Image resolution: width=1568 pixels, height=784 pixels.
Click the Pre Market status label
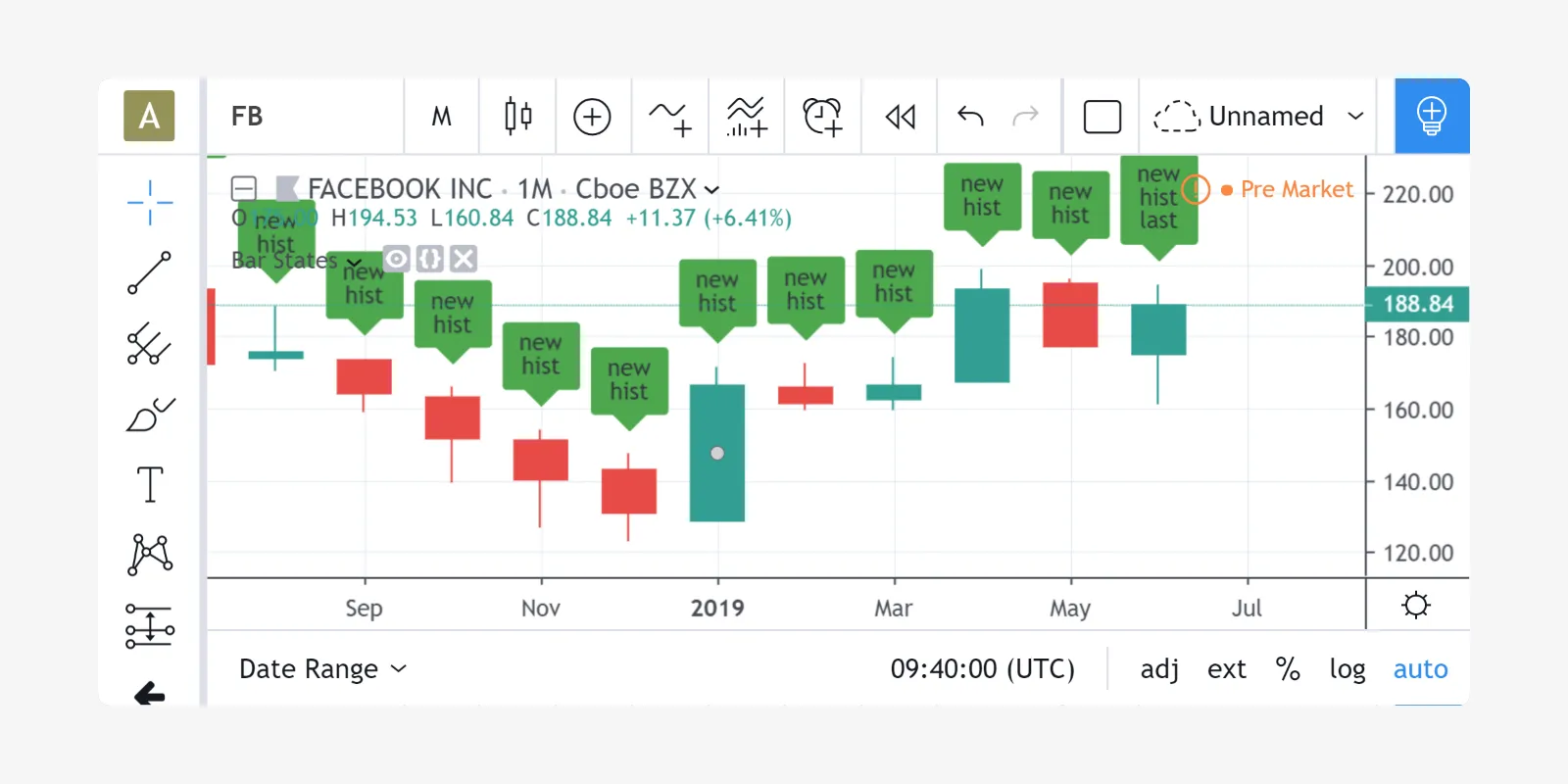1297,189
